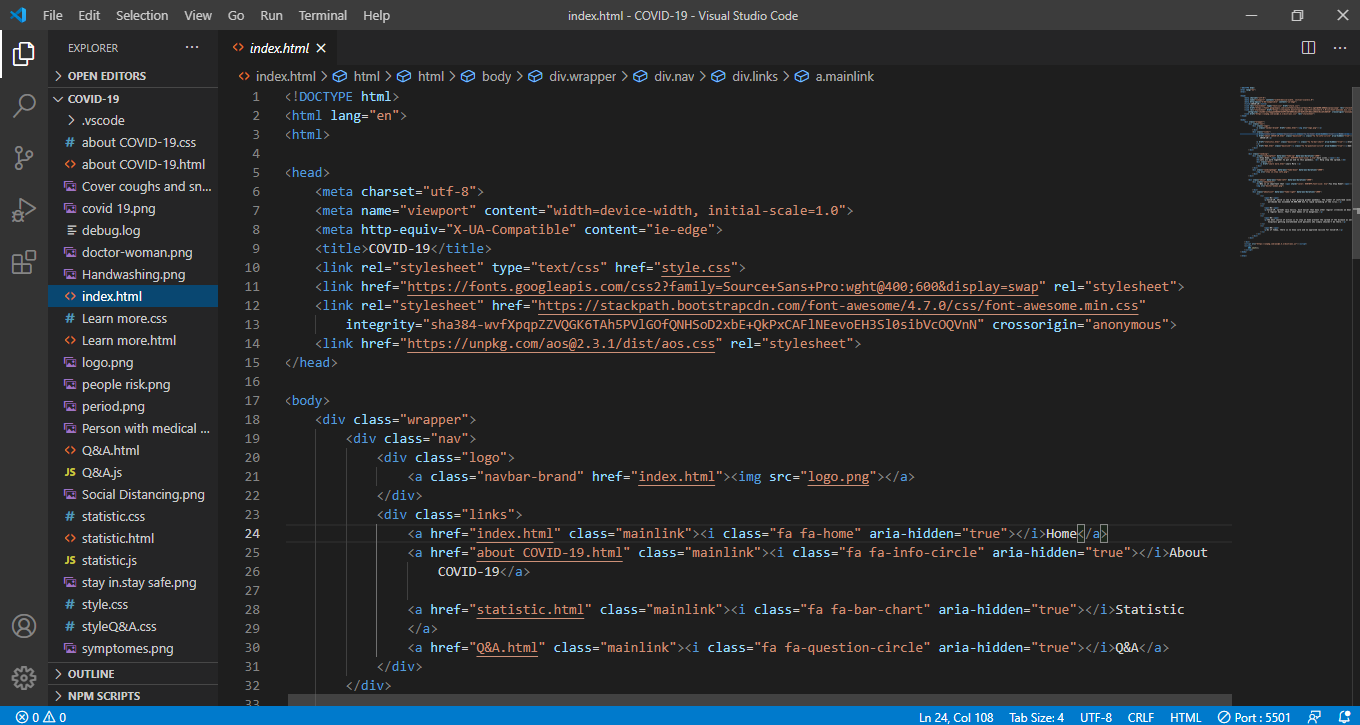Open covid 19.png in explorer
Image resolution: width=1360 pixels, height=725 pixels.
tap(133, 209)
